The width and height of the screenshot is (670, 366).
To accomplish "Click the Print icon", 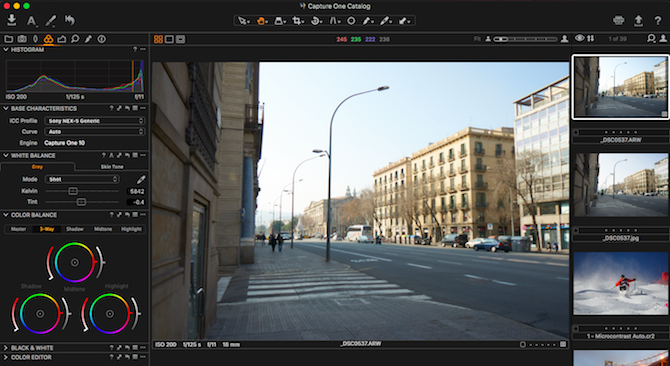I will [618, 20].
